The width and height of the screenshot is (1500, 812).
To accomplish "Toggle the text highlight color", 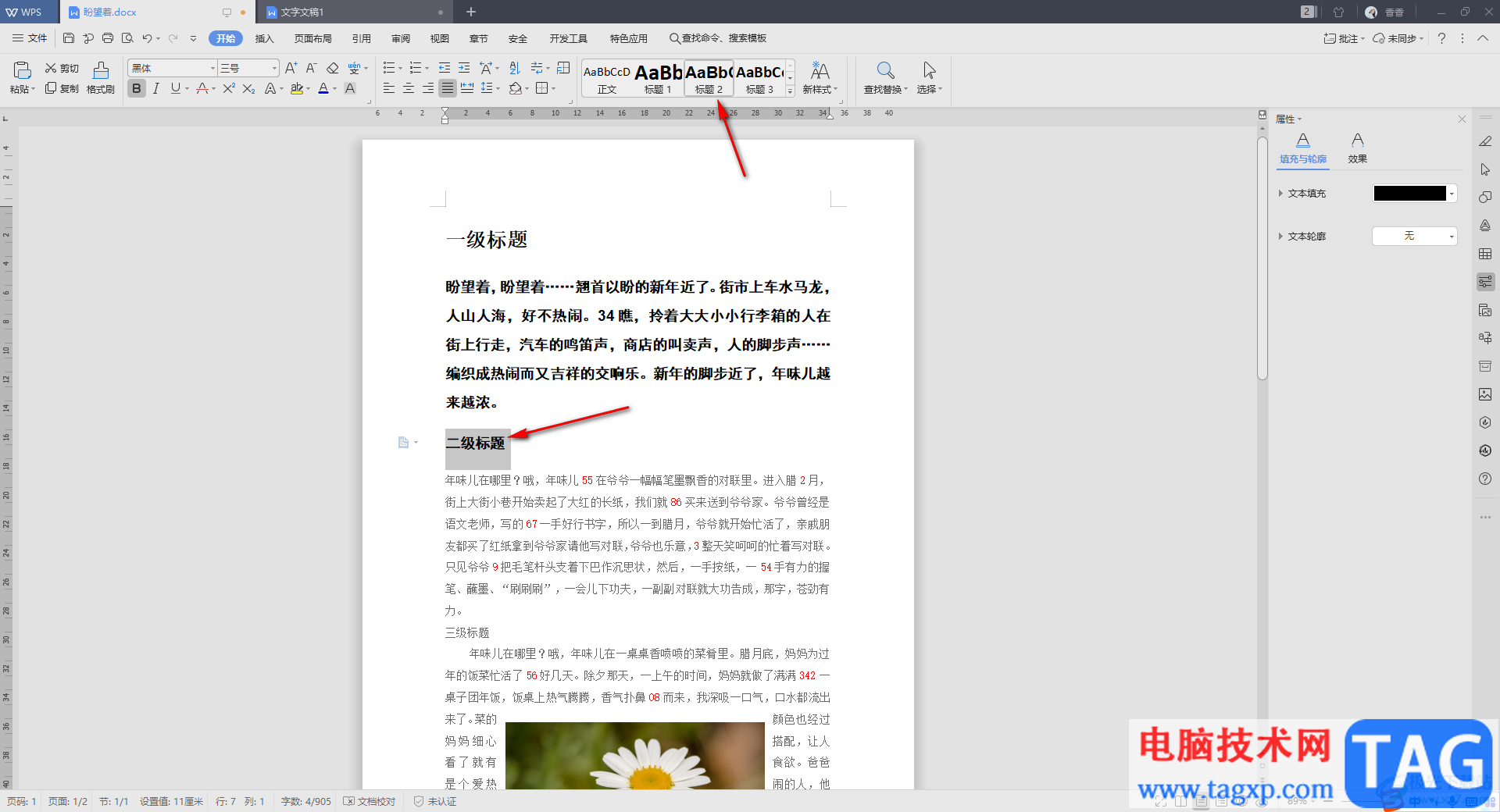I will pos(297,88).
